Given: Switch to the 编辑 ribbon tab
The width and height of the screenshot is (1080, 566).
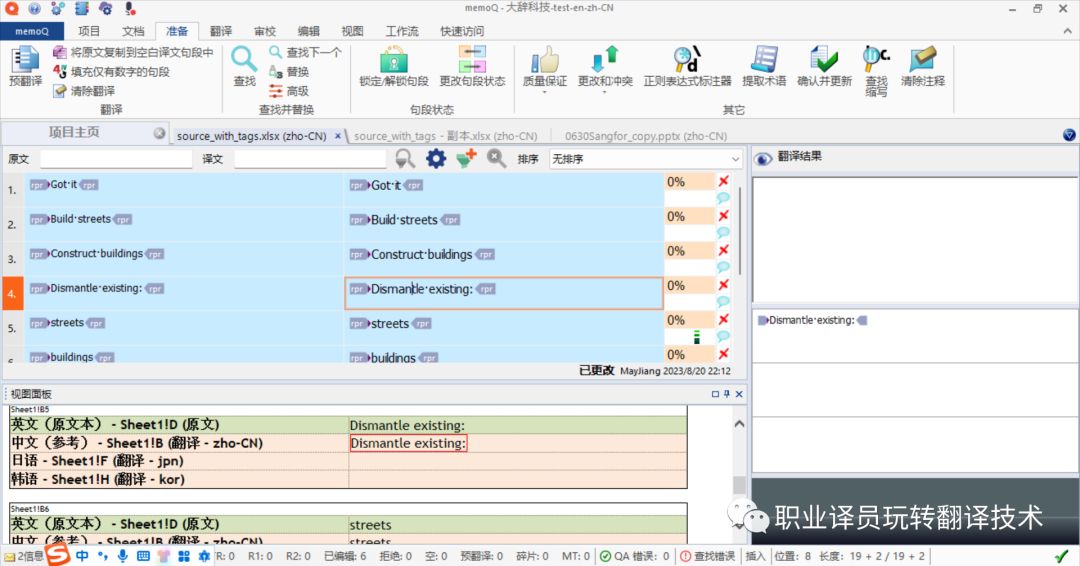Looking at the screenshot, I should 309,31.
